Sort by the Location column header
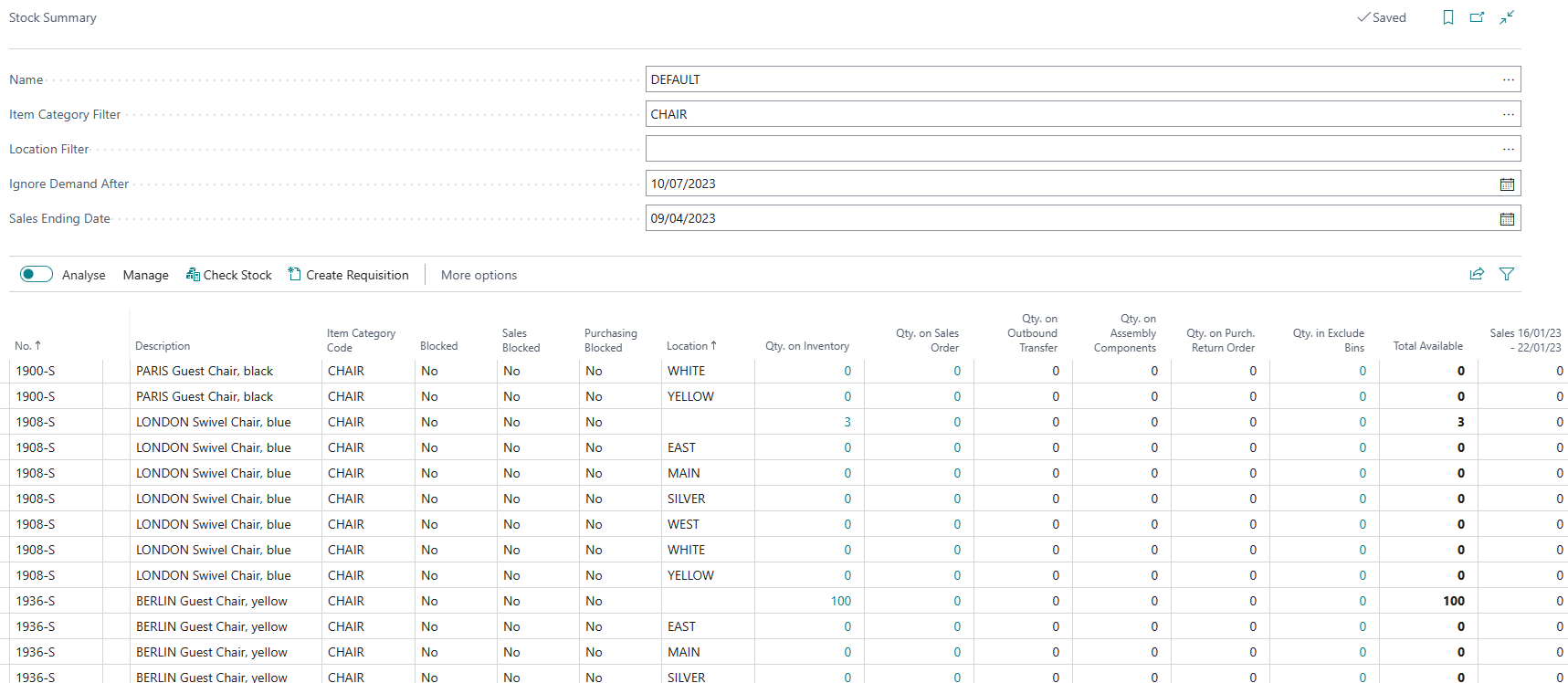 click(691, 346)
